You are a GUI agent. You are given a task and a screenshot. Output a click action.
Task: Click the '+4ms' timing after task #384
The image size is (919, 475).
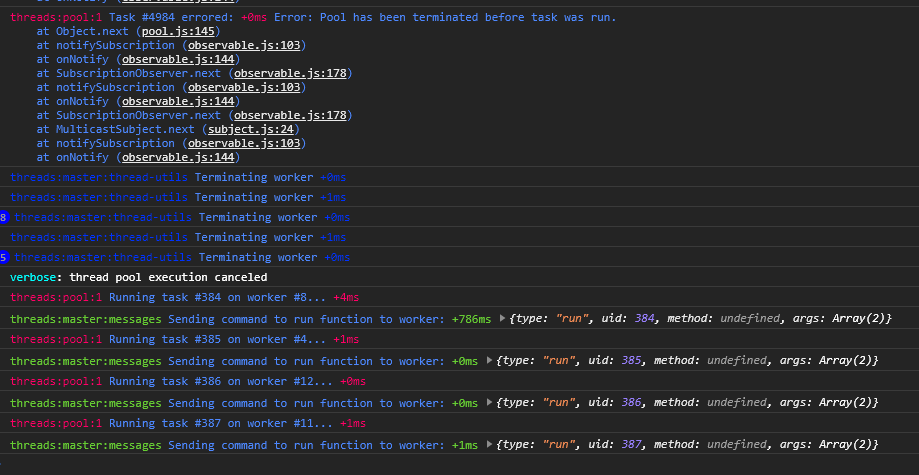point(346,297)
